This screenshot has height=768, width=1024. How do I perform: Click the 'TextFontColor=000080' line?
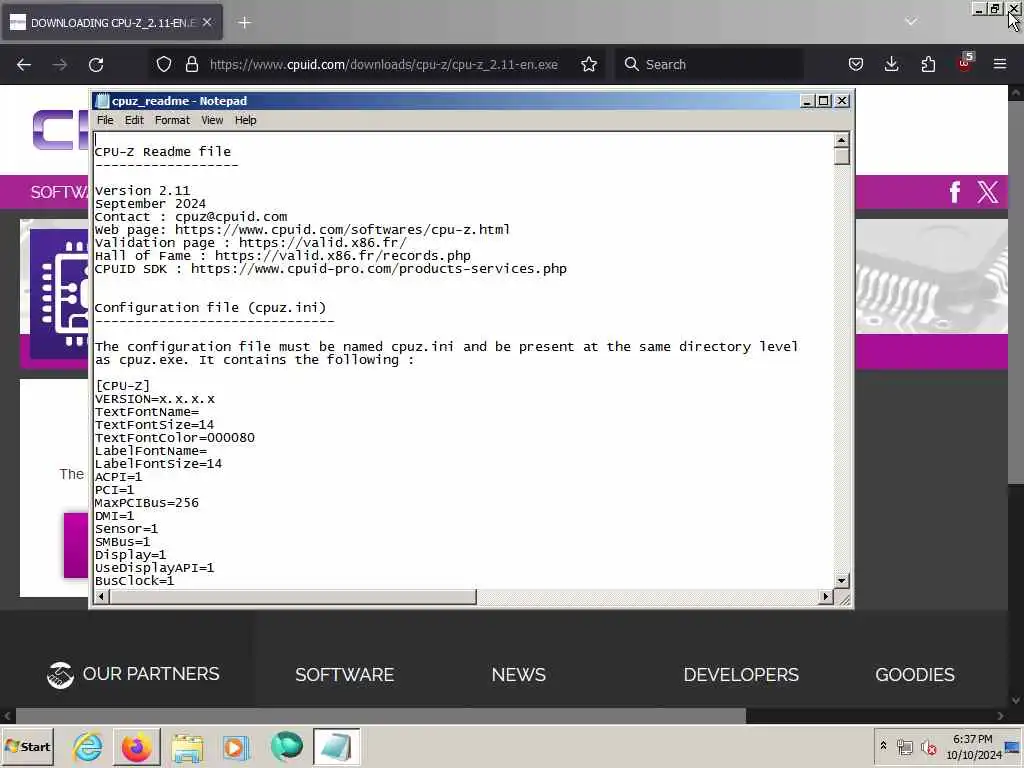point(175,438)
